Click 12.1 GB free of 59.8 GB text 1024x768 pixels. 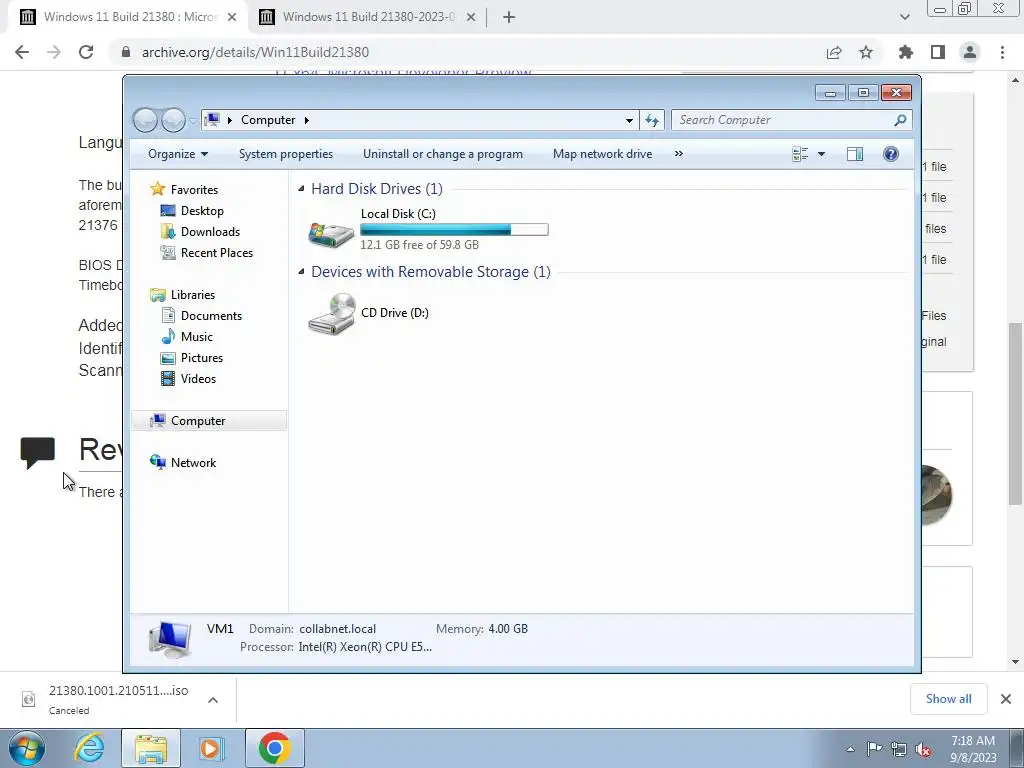coord(419,245)
